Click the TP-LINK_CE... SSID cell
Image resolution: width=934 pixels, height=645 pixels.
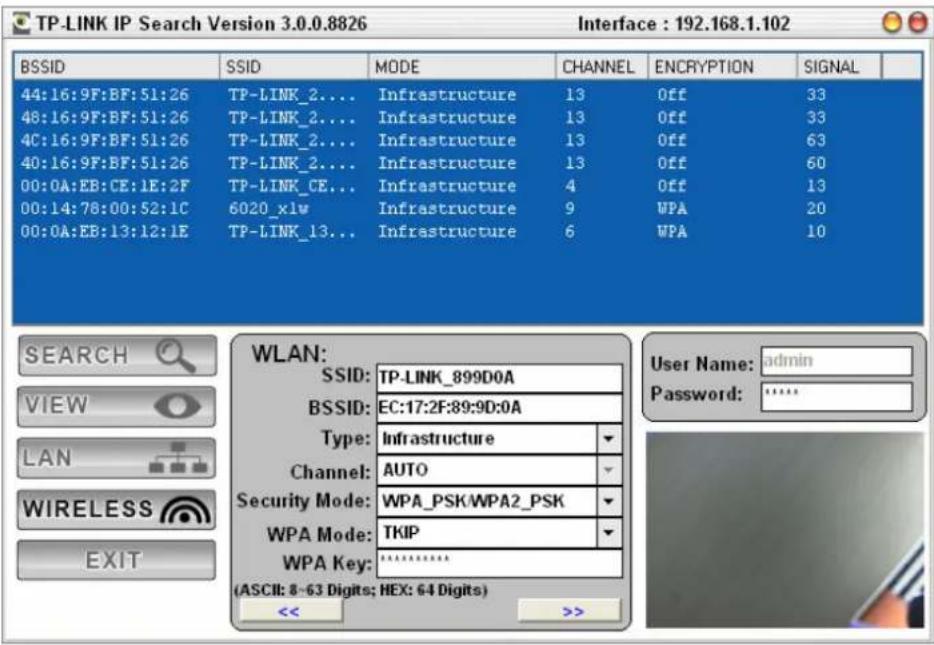point(292,186)
